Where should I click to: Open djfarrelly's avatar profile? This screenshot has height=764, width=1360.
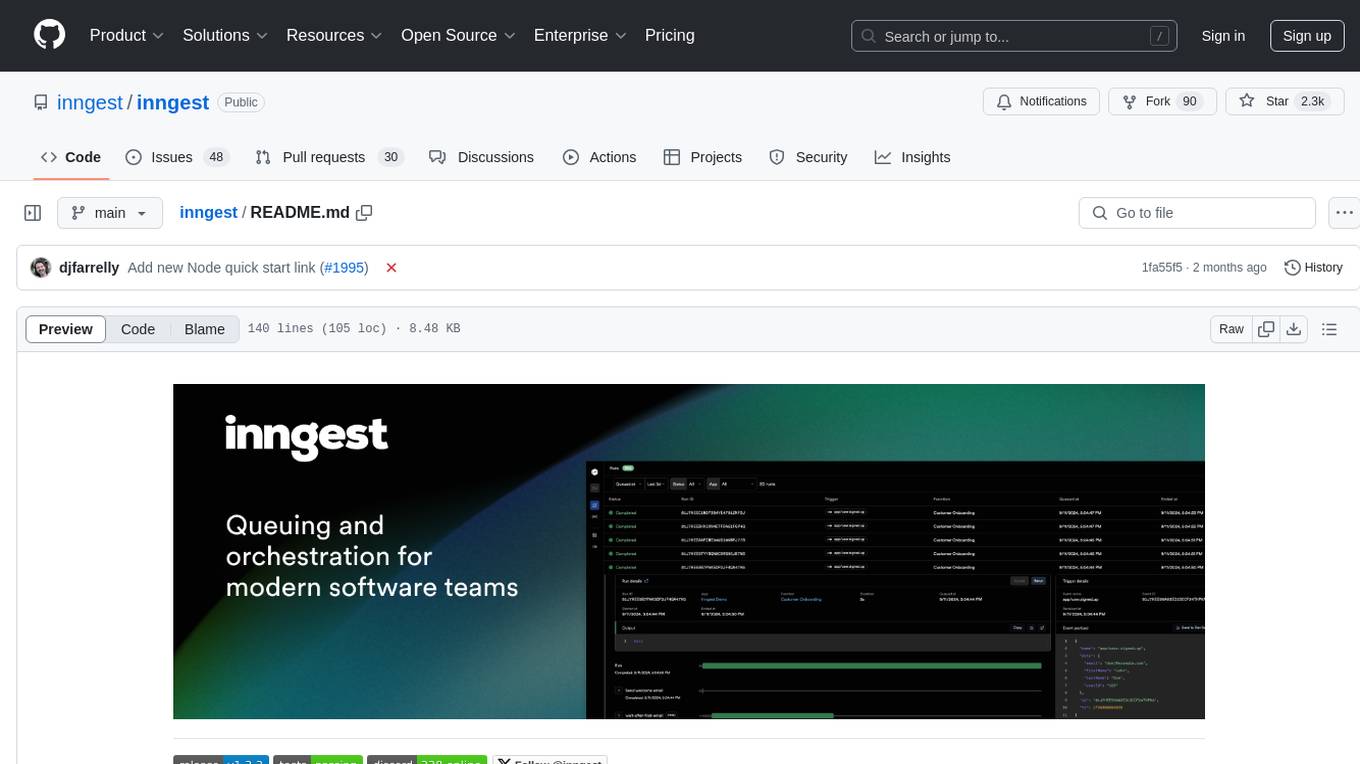41,268
